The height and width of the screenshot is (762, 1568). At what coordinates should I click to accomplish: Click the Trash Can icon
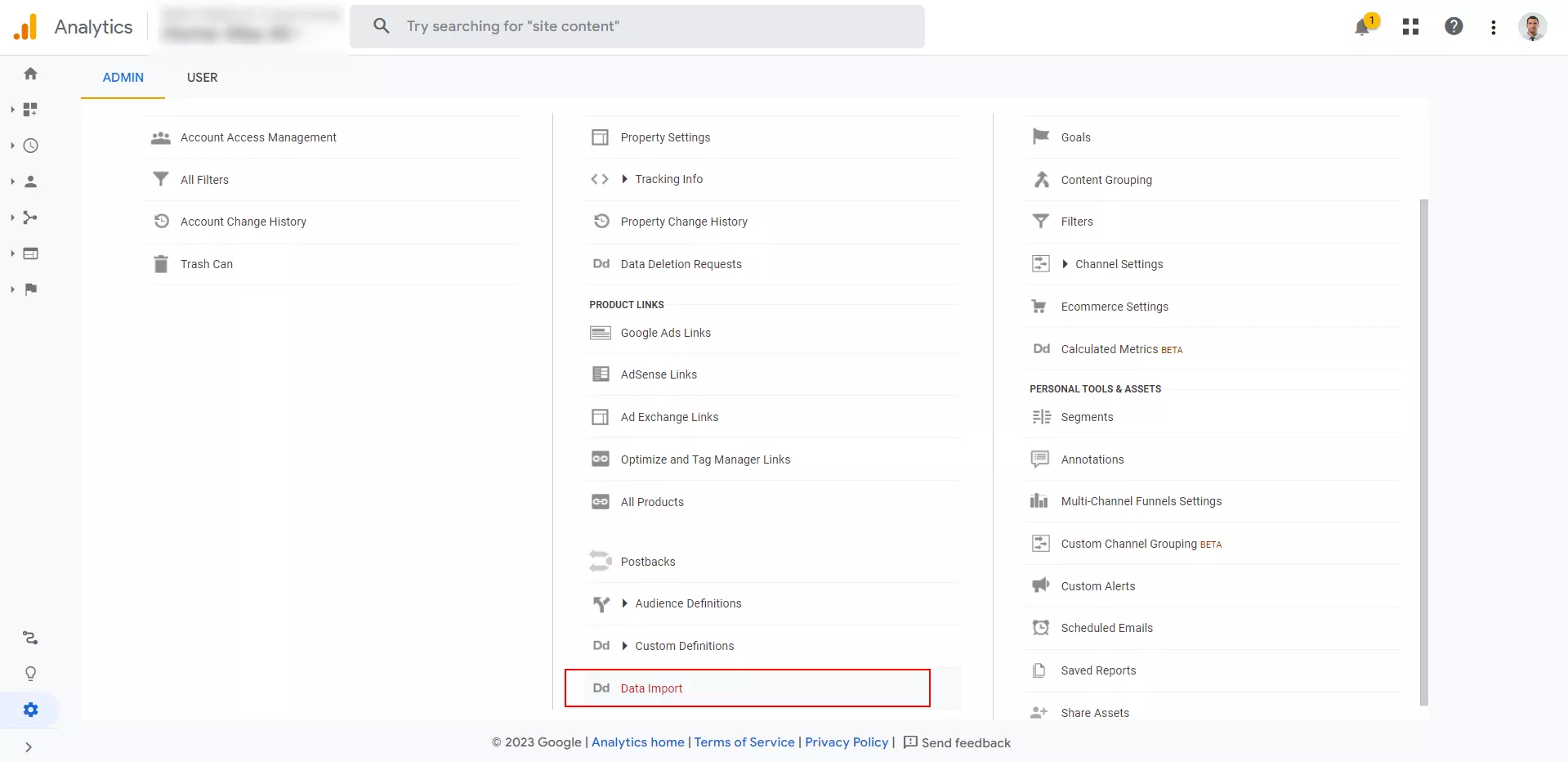point(161,264)
